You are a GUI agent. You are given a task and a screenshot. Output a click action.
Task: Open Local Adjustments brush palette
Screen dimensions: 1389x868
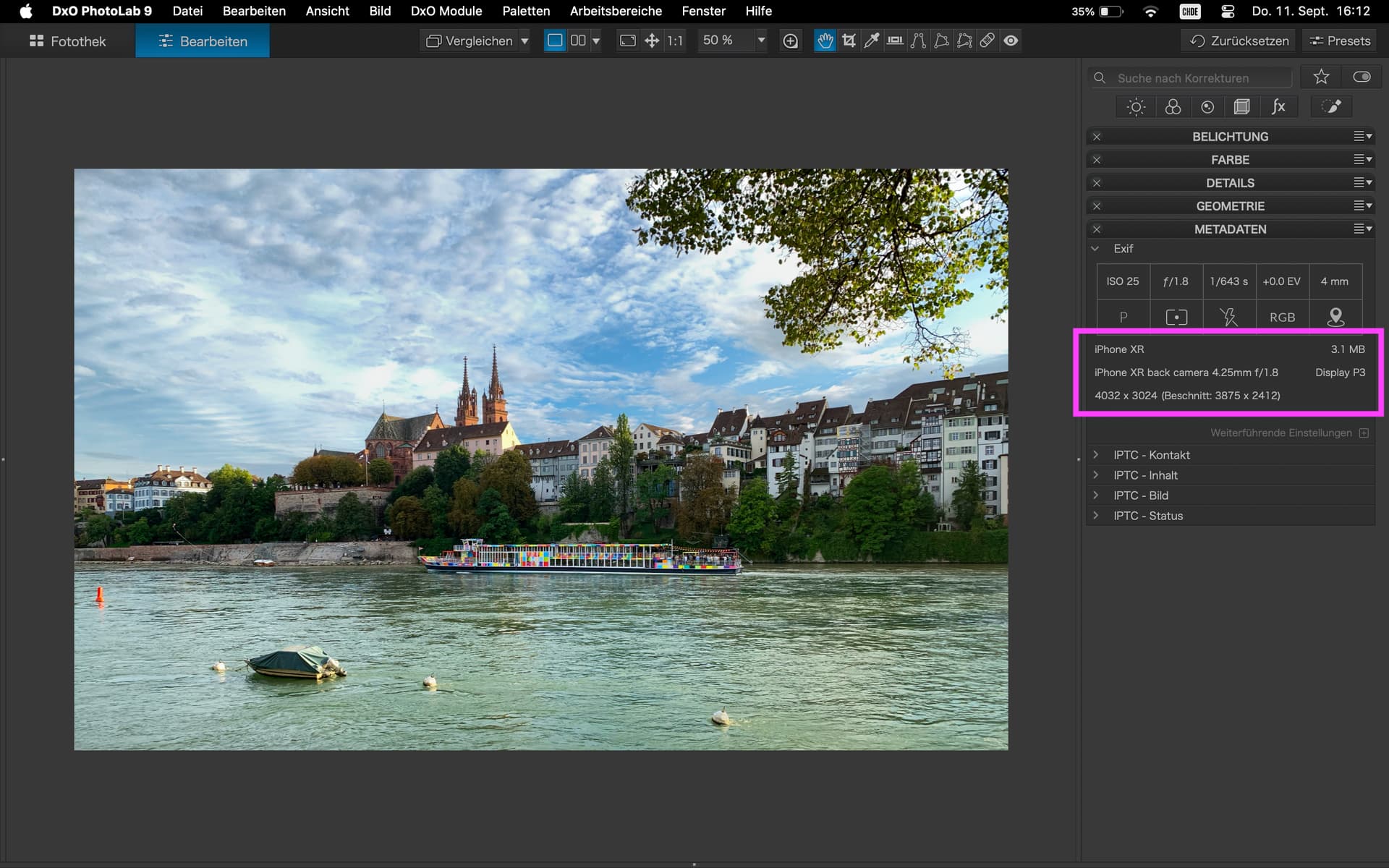click(x=1331, y=107)
